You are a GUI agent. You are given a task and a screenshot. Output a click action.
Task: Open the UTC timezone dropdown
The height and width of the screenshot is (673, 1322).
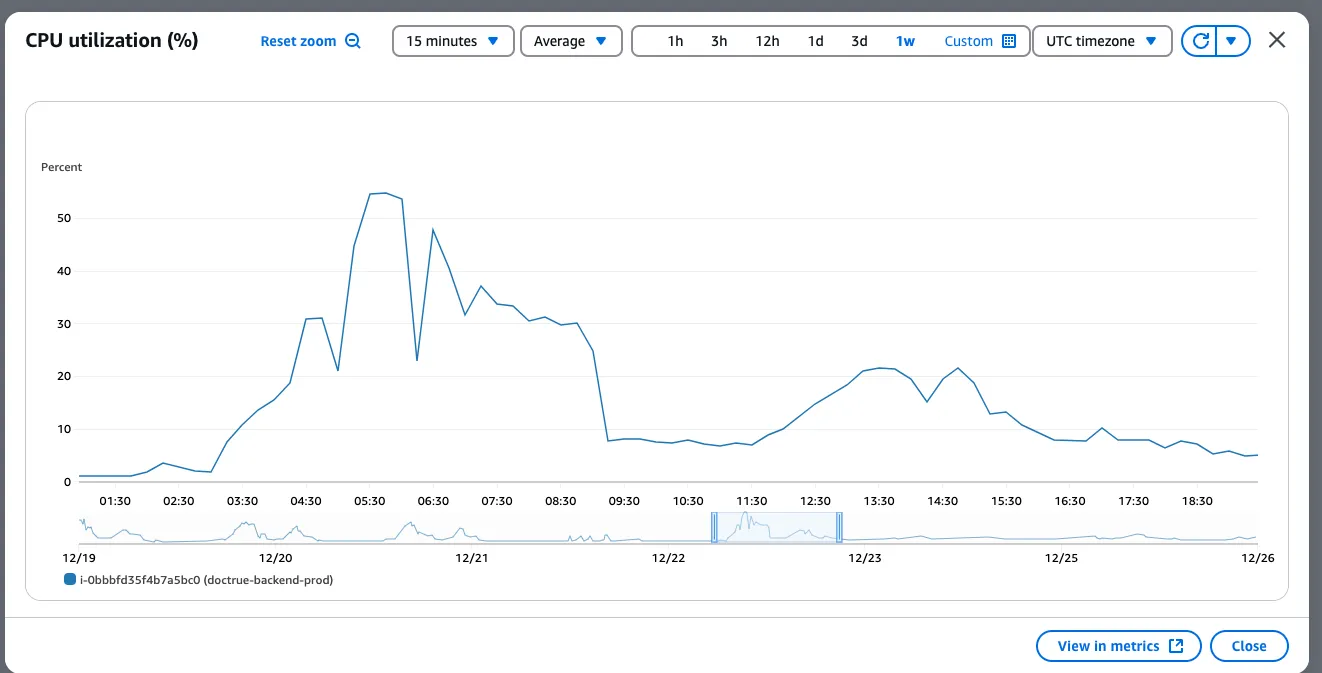pos(1100,41)
